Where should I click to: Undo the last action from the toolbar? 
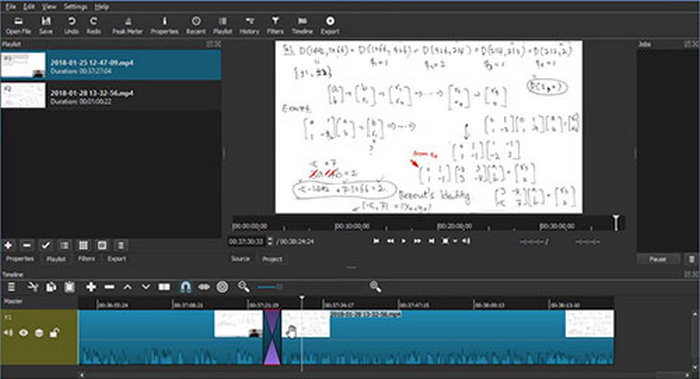[71, 25]
